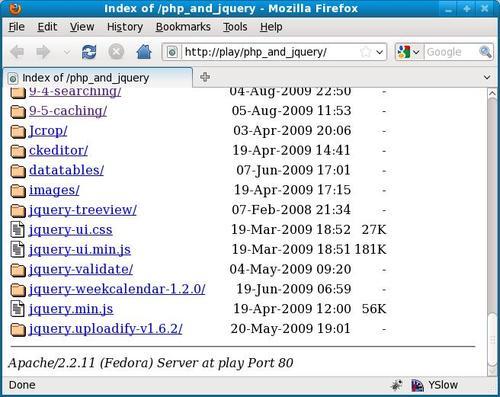Viewport: 500px width, 397px height.
Task: Open a new tab with plus button
Action: [x=205, y=77]
